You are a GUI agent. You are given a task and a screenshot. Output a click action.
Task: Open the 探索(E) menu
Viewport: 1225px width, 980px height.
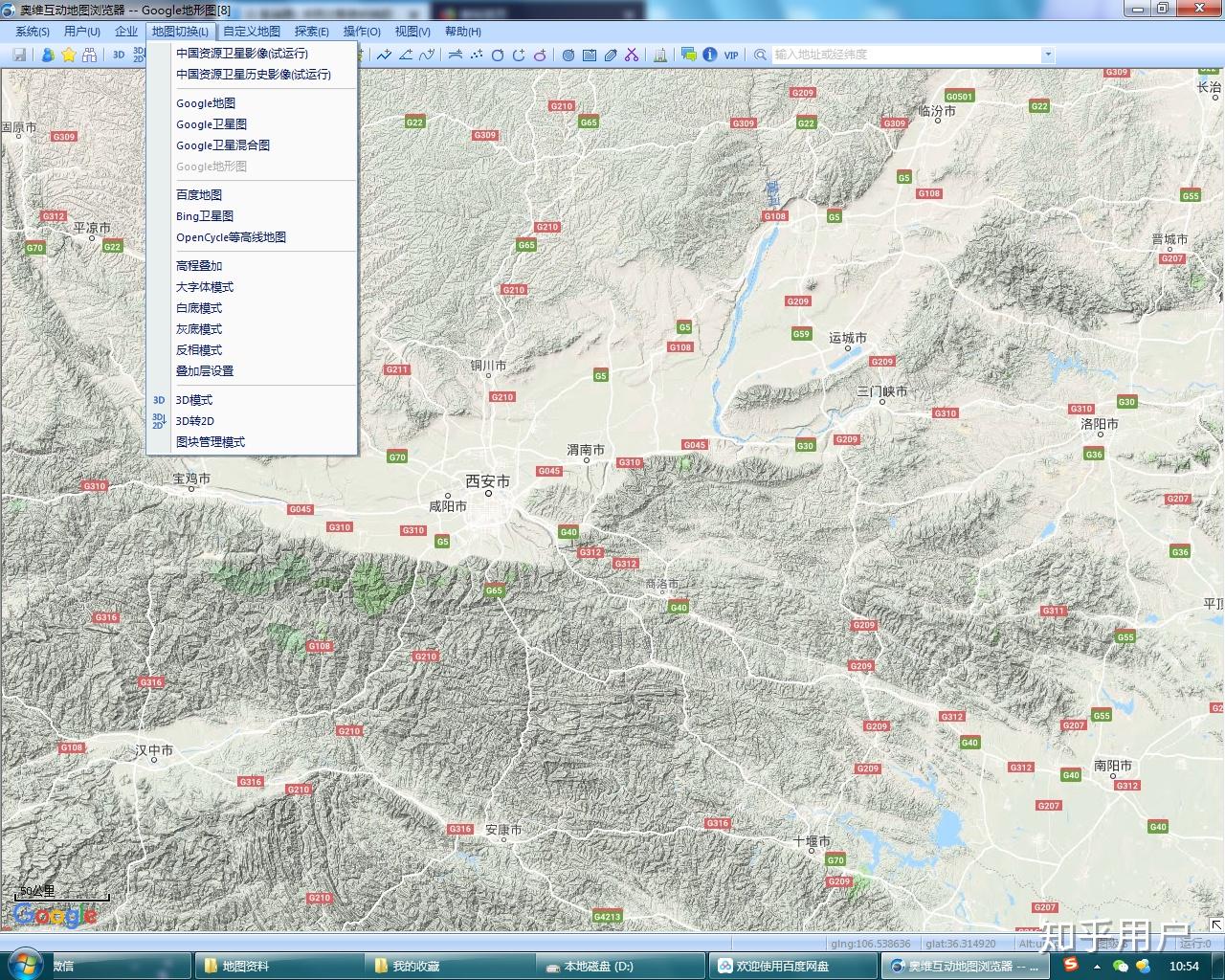312,32
